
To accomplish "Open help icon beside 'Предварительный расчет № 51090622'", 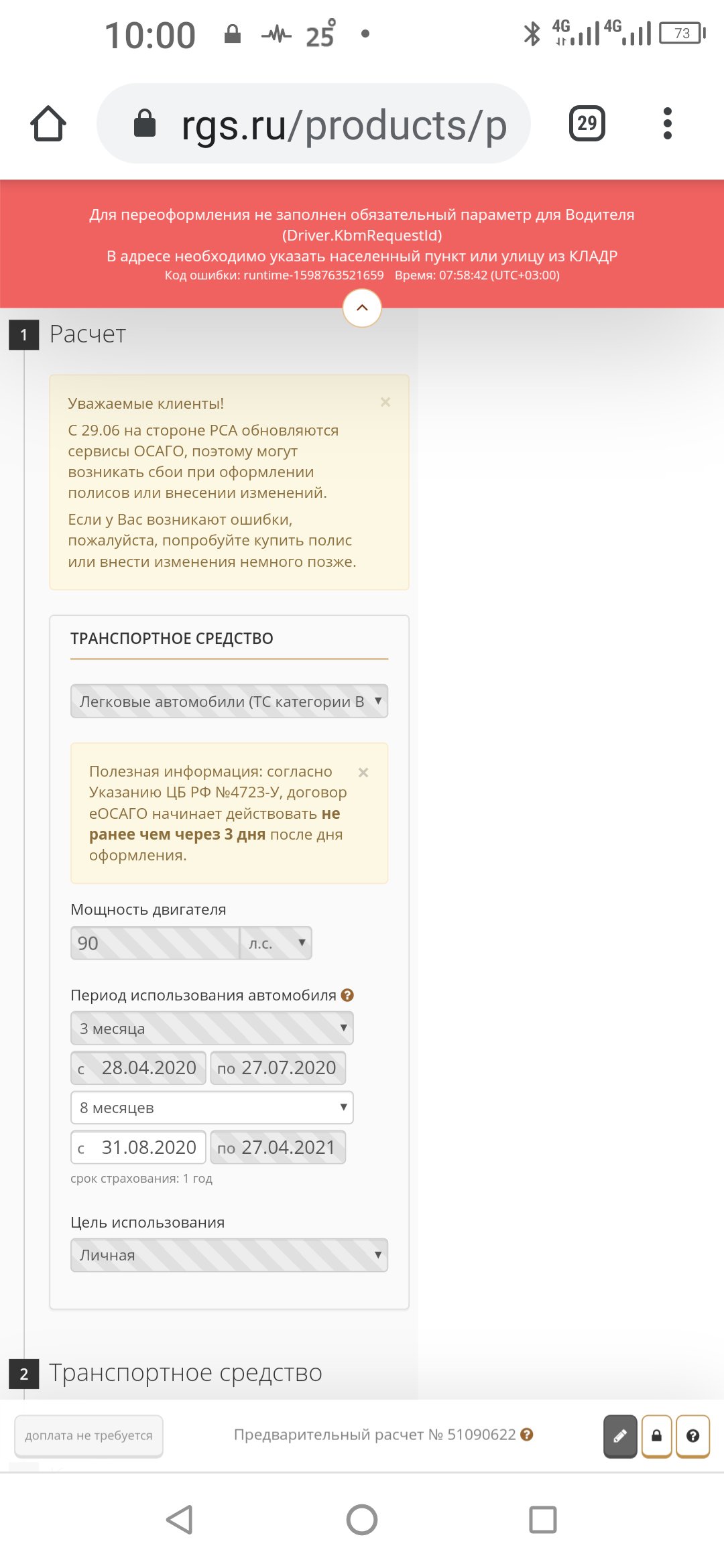I will 527,1435.
